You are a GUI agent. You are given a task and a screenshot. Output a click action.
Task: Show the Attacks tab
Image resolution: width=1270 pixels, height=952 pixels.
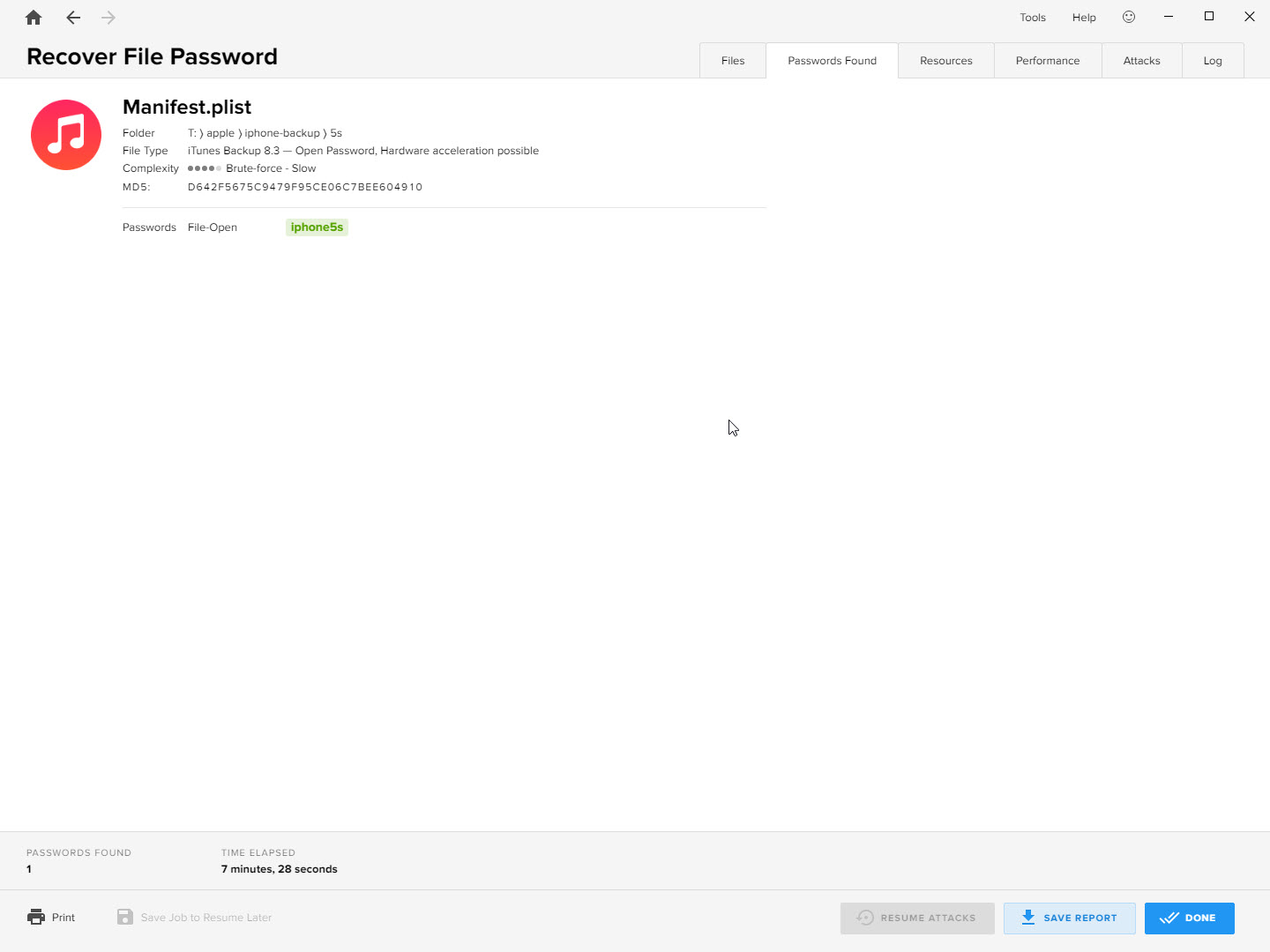(1141, 61)
